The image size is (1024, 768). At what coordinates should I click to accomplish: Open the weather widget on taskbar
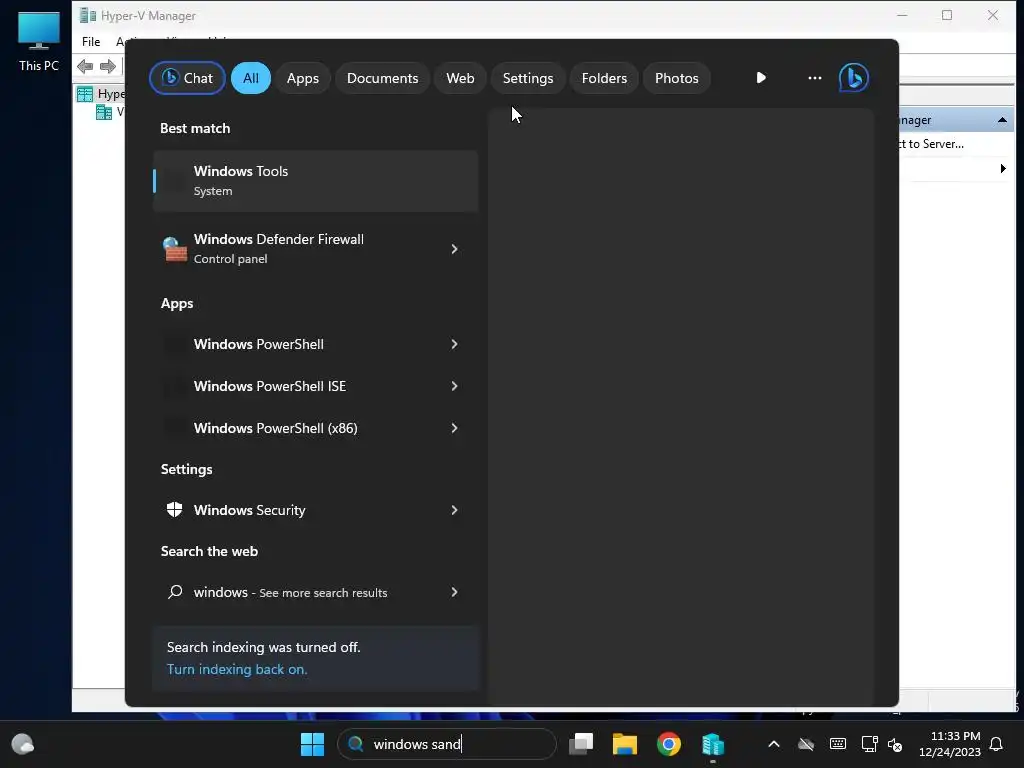(x=23, y=744)
